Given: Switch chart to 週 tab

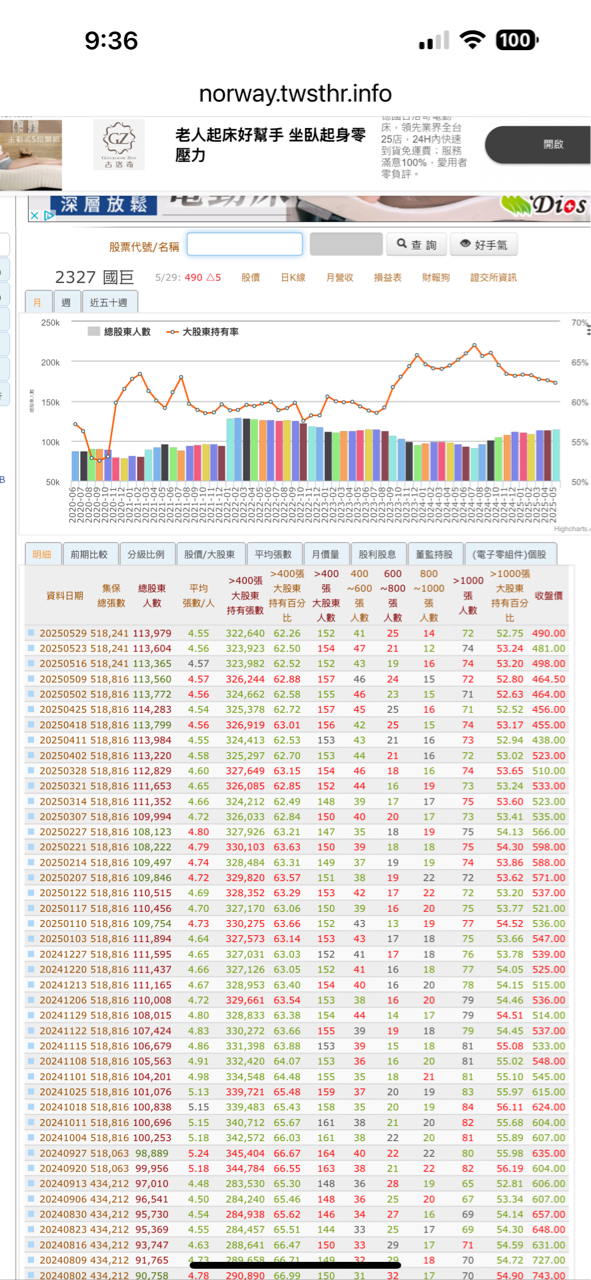Looking at the screenshot, I should 66,302.
